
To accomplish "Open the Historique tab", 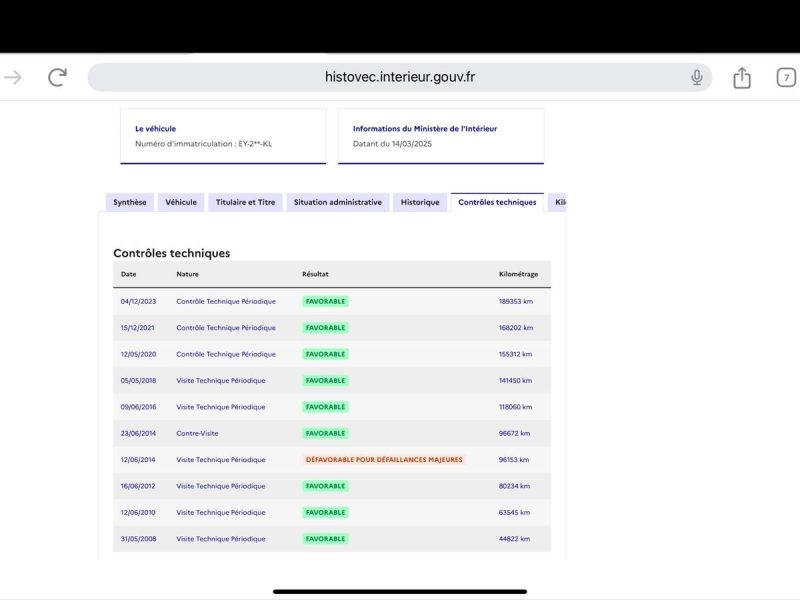I will click(x=420, y=202).
